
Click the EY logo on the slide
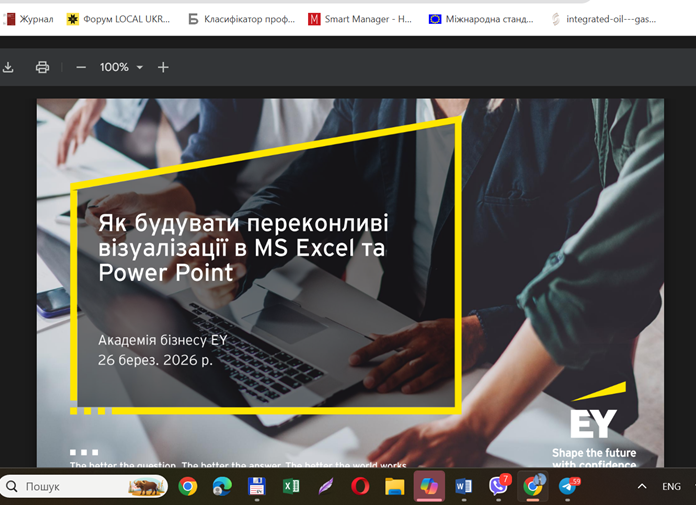[598, 410]
